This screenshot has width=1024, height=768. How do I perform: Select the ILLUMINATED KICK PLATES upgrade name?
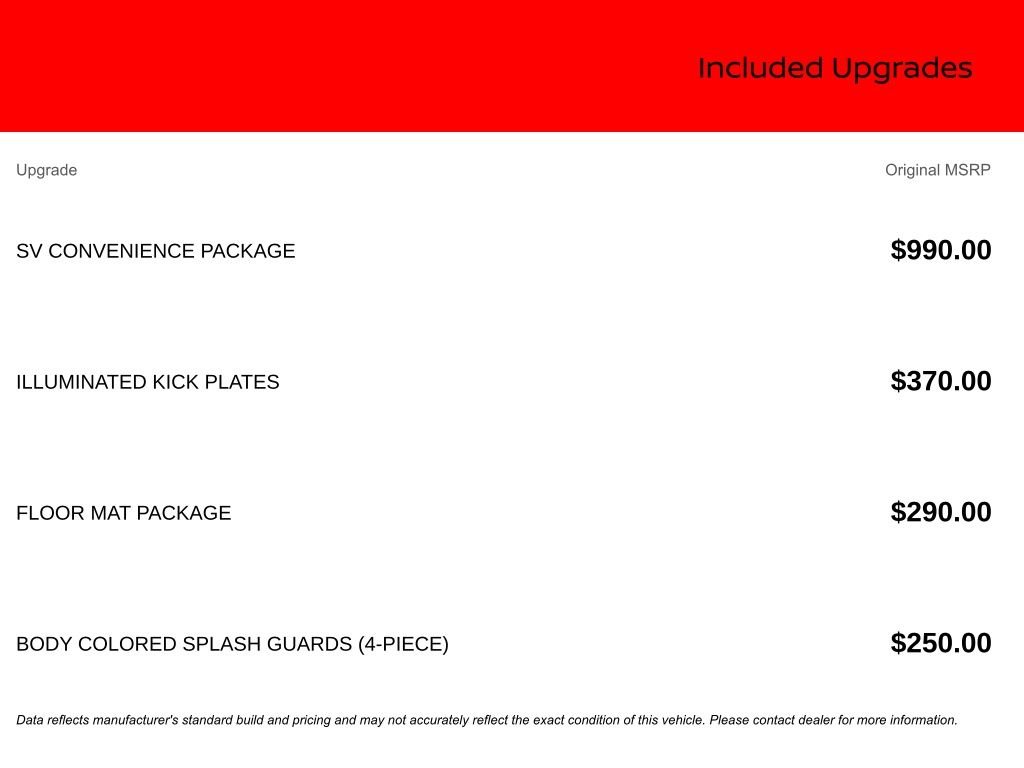pyautogui.click(x=148, y=382)
